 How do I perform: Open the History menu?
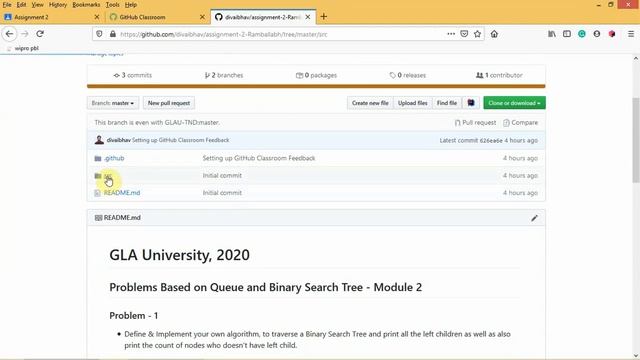58,4
